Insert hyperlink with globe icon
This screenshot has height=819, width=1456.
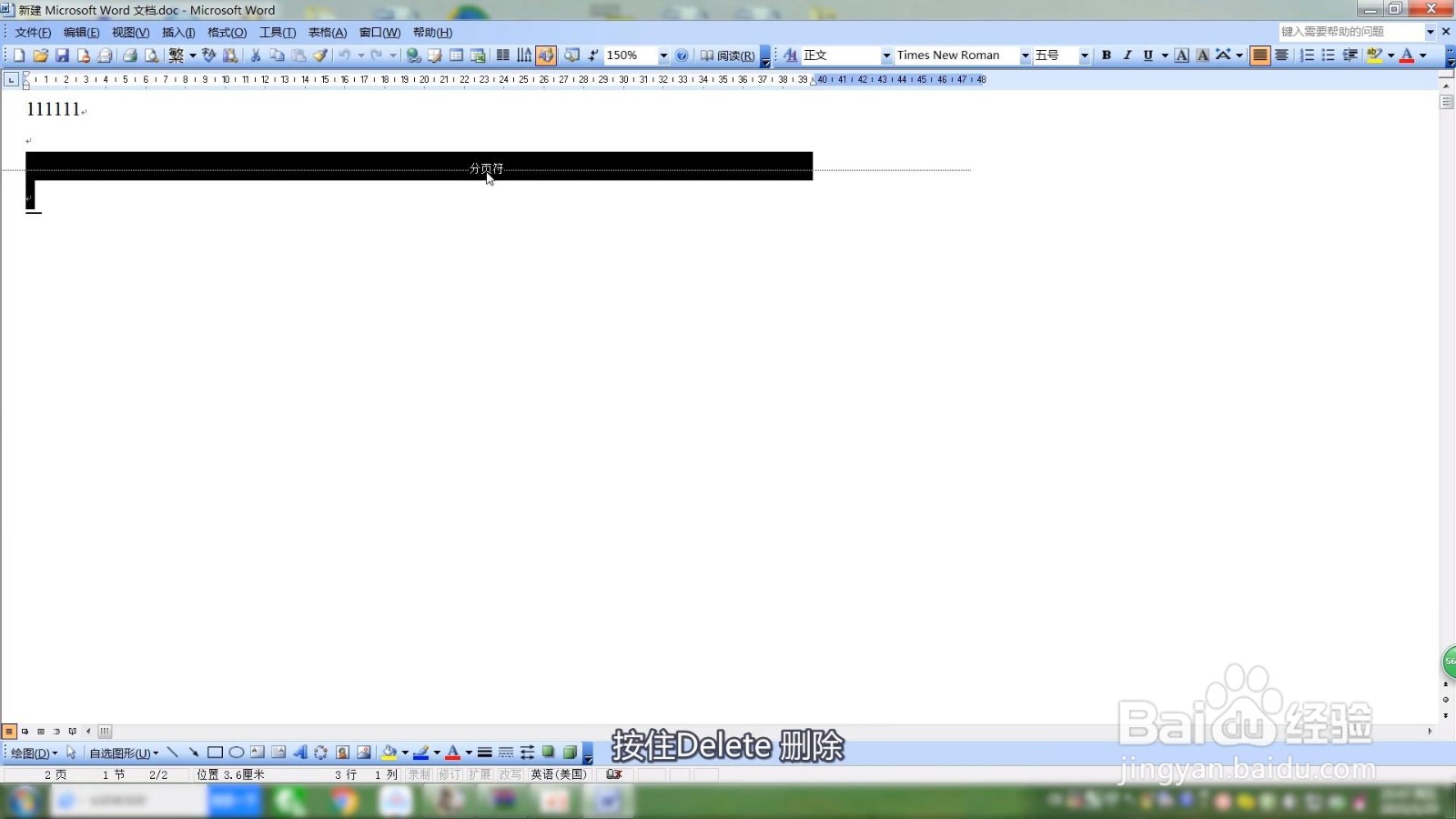[x=413, y=56]
